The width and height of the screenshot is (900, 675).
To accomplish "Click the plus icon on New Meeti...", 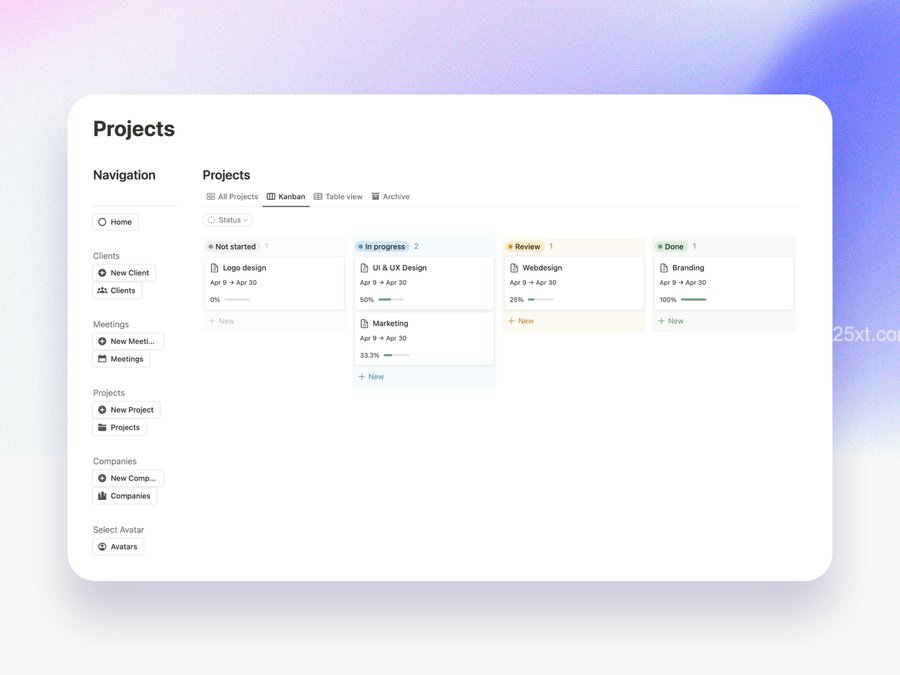I will 102,342.
